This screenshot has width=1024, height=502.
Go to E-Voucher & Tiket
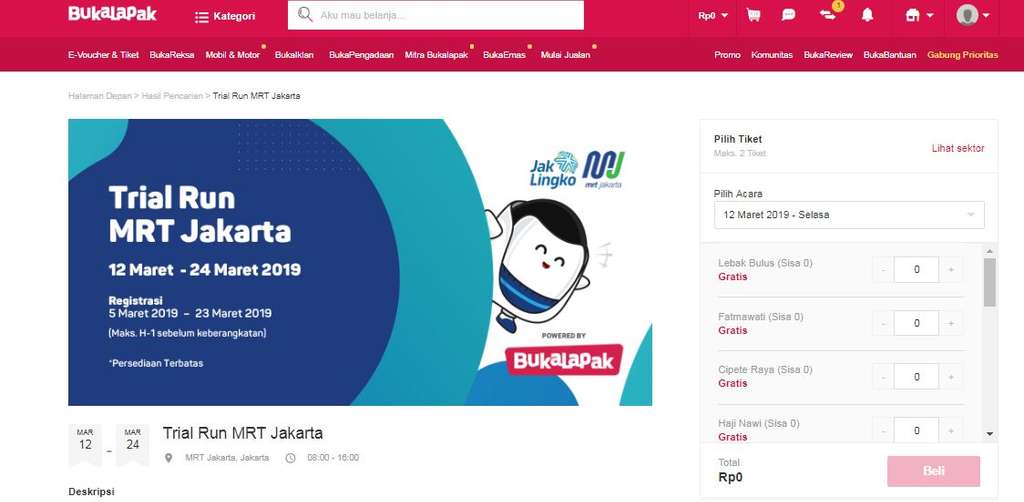[103, 55]
